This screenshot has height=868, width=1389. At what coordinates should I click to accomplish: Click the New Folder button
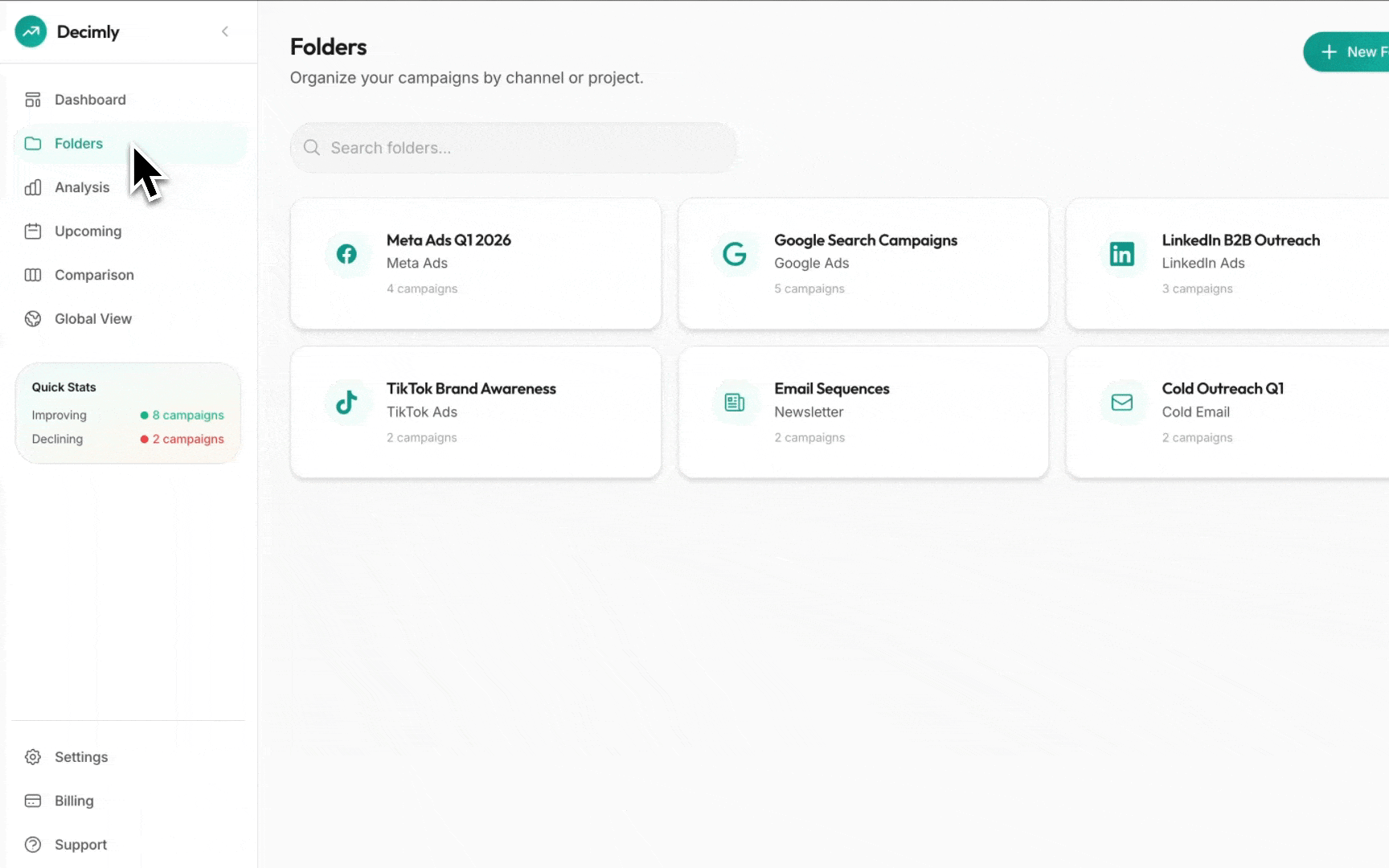click(x=1352, y=52)
